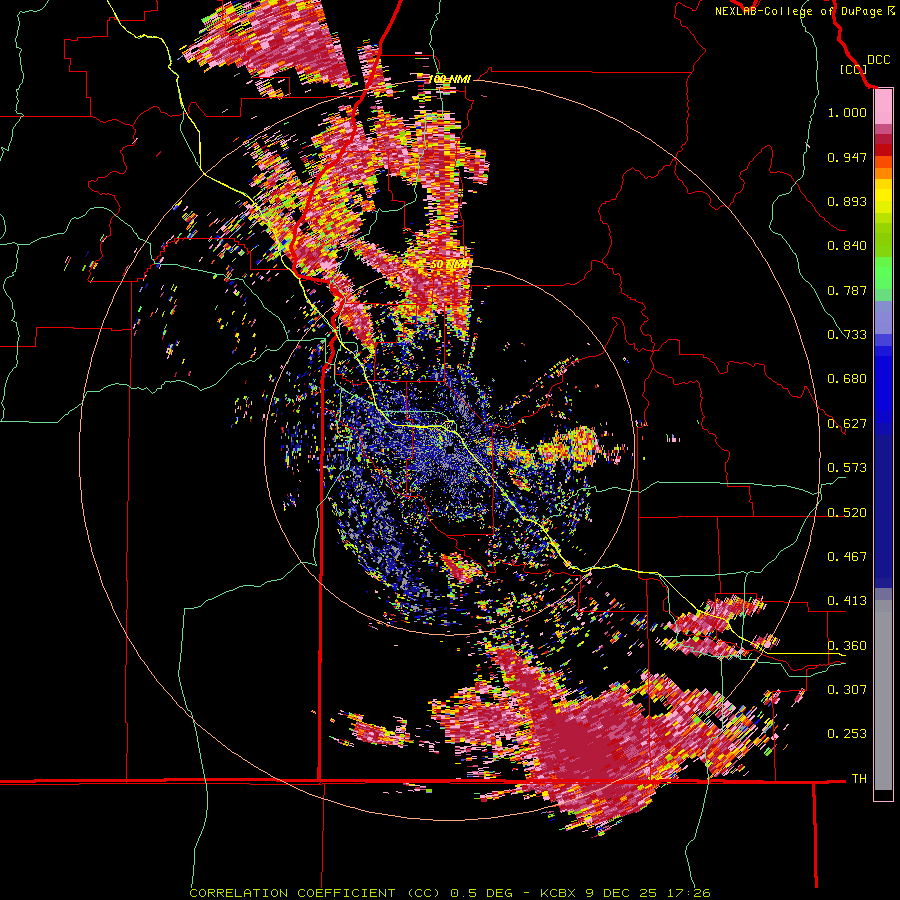Click the KCBX station identifier
This screenshot has height=900, width=900.
pyautogui.click(x=559, y=893)
